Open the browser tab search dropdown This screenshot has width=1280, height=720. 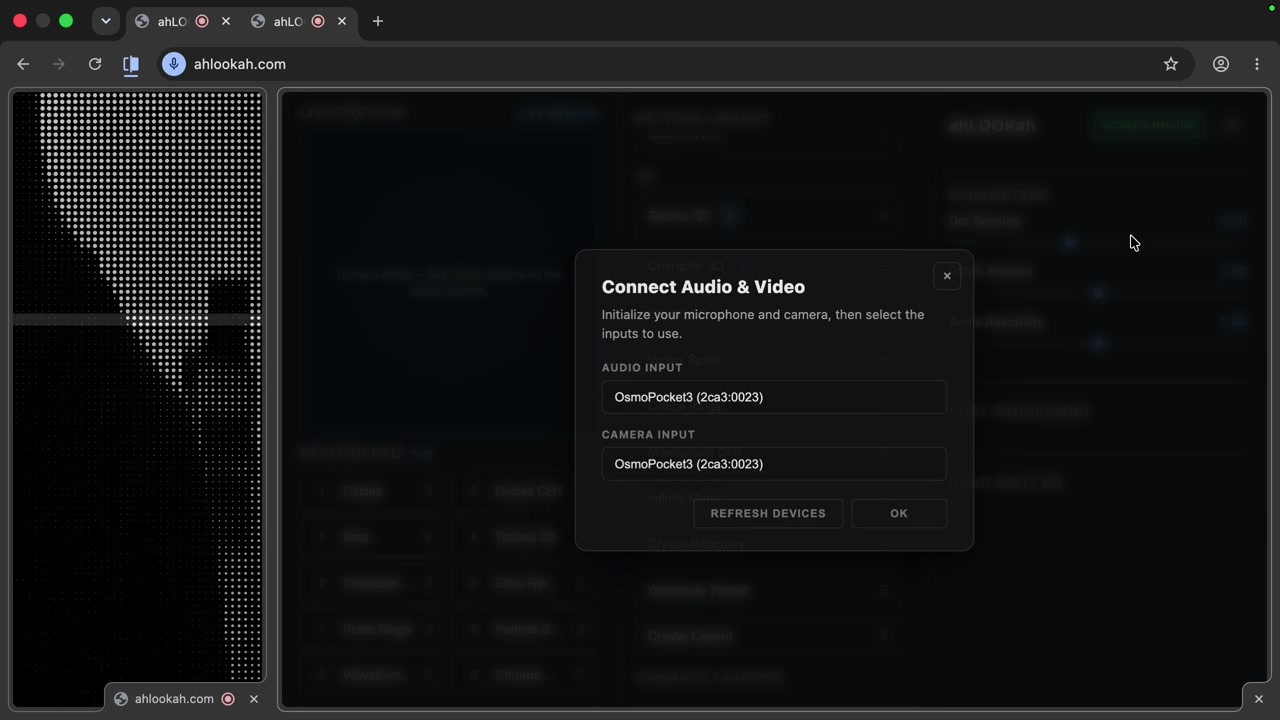coord(106,21)
